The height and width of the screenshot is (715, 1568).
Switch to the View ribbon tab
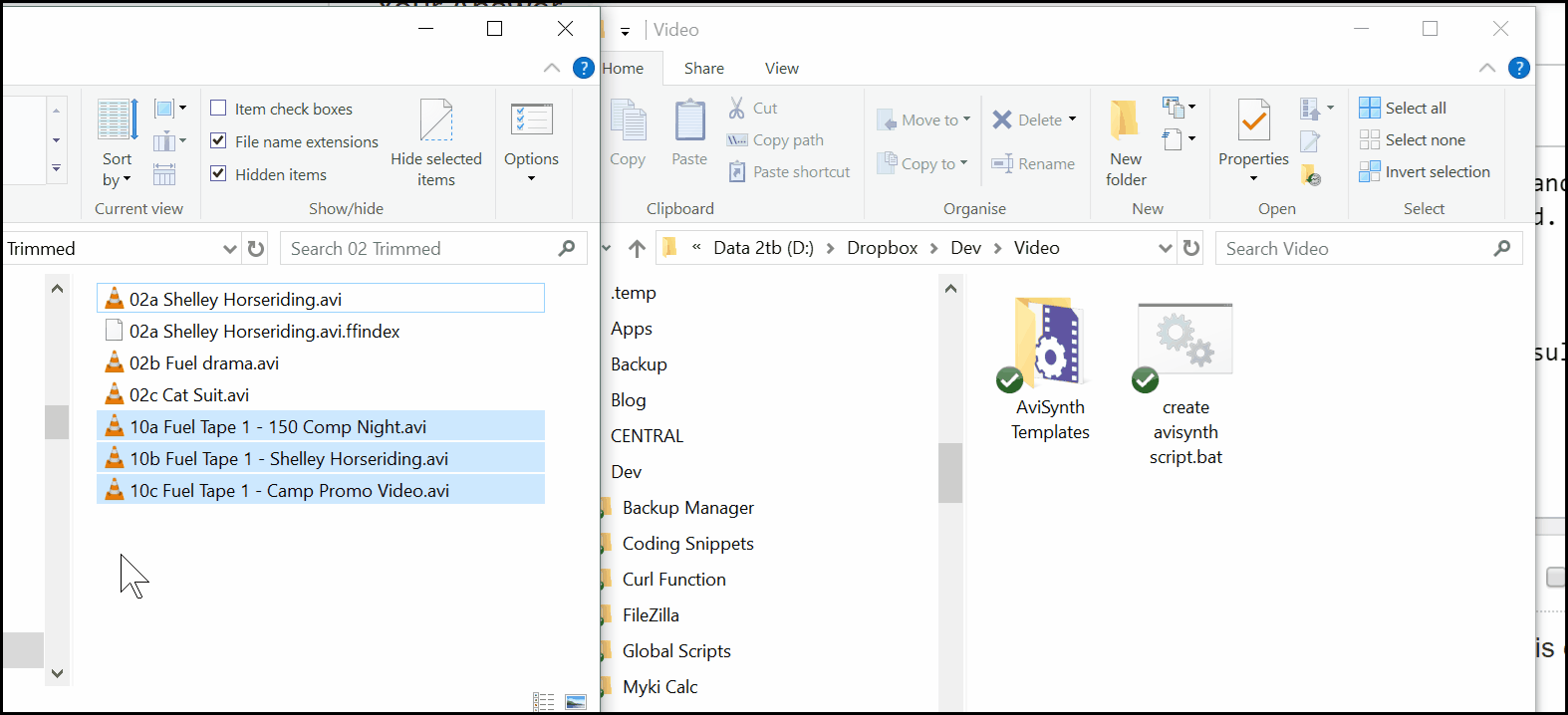coord(782,68)
